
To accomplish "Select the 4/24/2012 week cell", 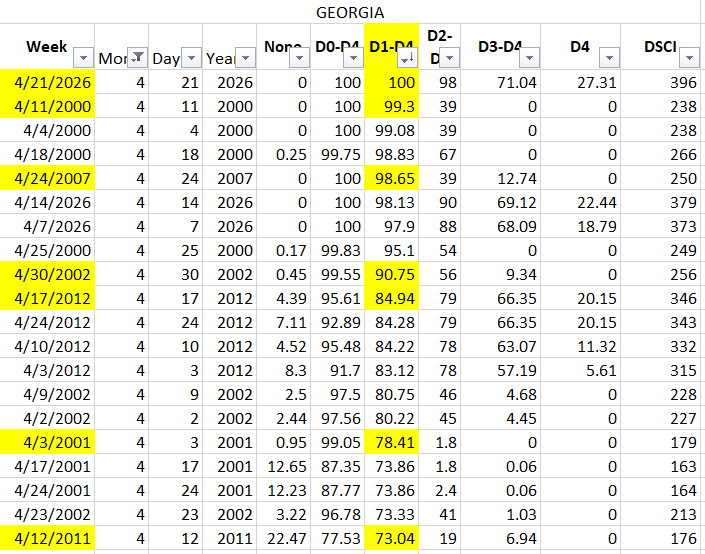I will [x=47, y=322].
